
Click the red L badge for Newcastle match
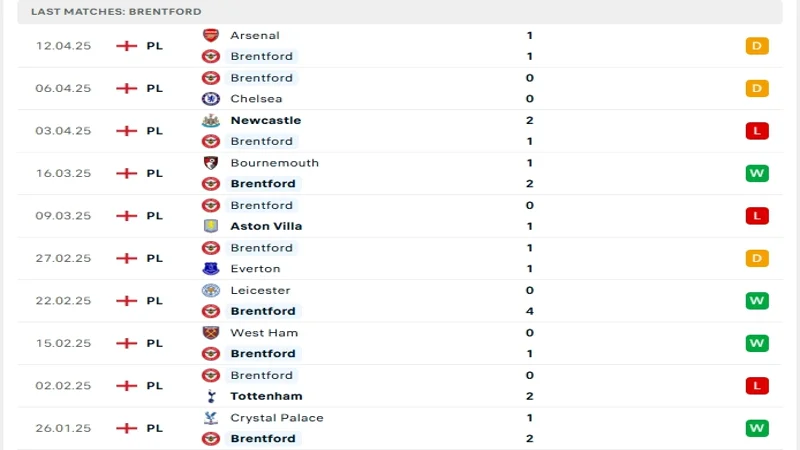pyautogui.click(x=757, y=131)
